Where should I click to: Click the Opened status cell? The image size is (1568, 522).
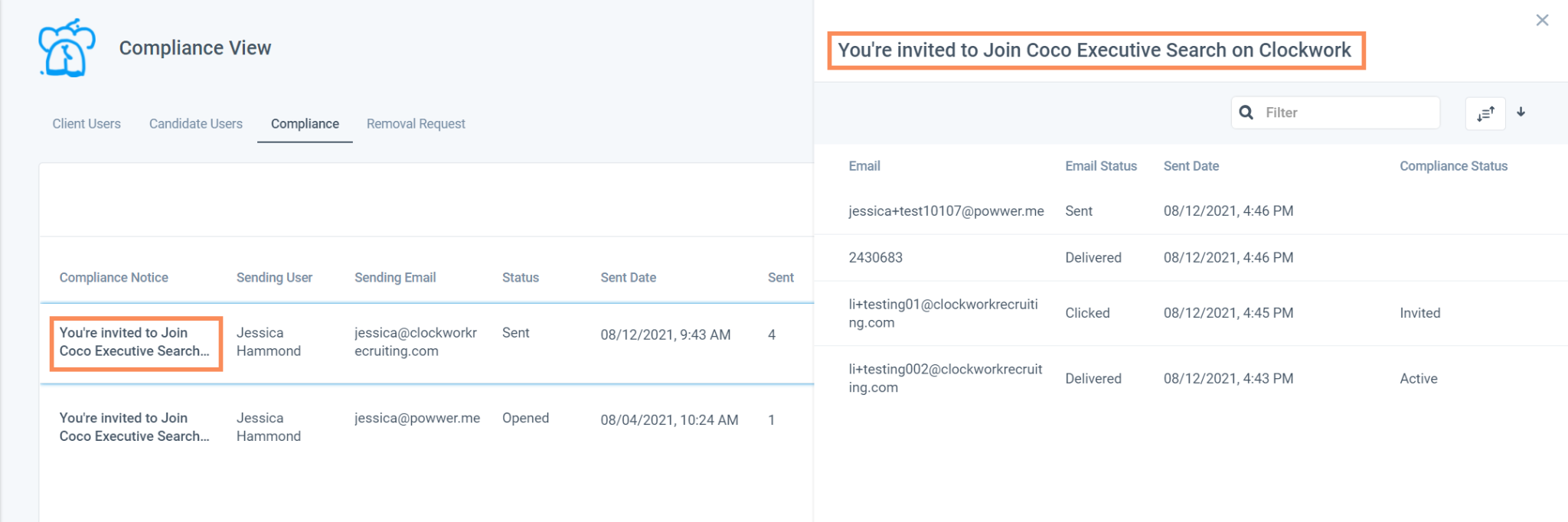pos(525,418)
